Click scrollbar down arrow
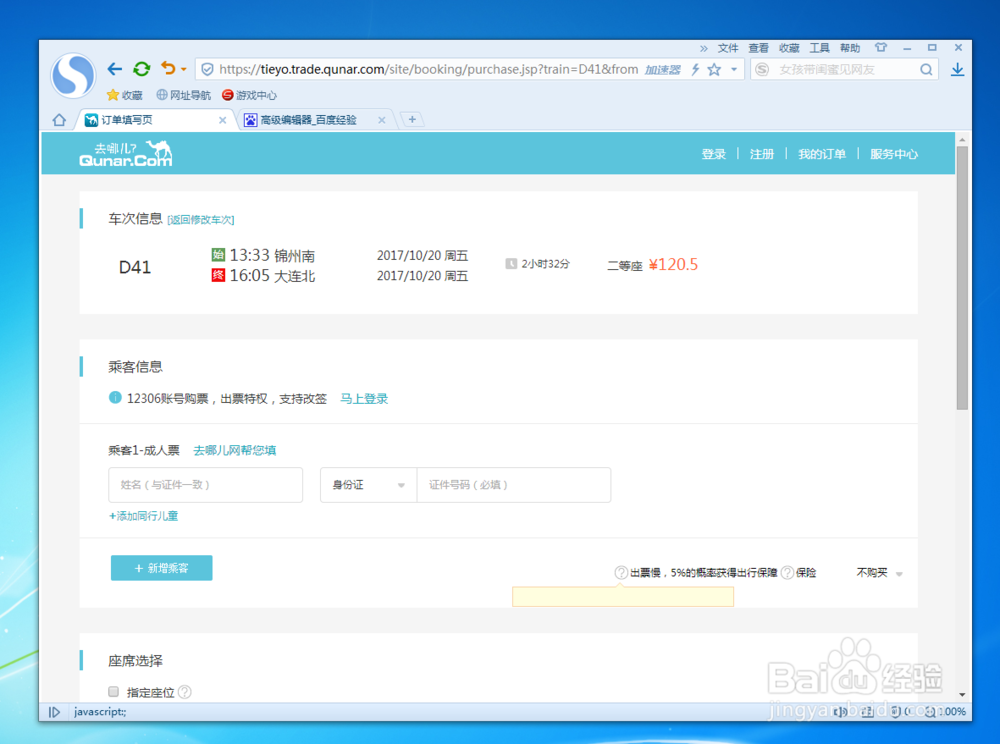Viewport: 1000px width, 744px height. (962, 694)
